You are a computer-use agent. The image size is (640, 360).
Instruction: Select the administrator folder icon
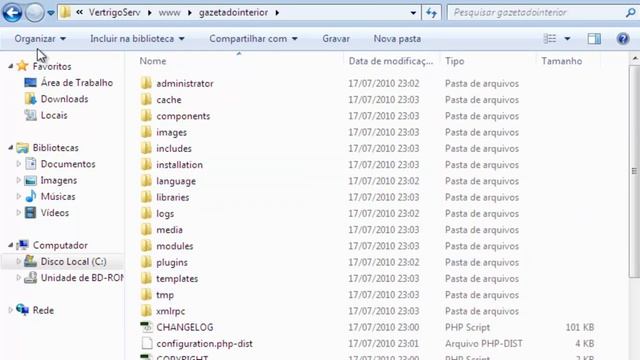(x=146, y=83)
